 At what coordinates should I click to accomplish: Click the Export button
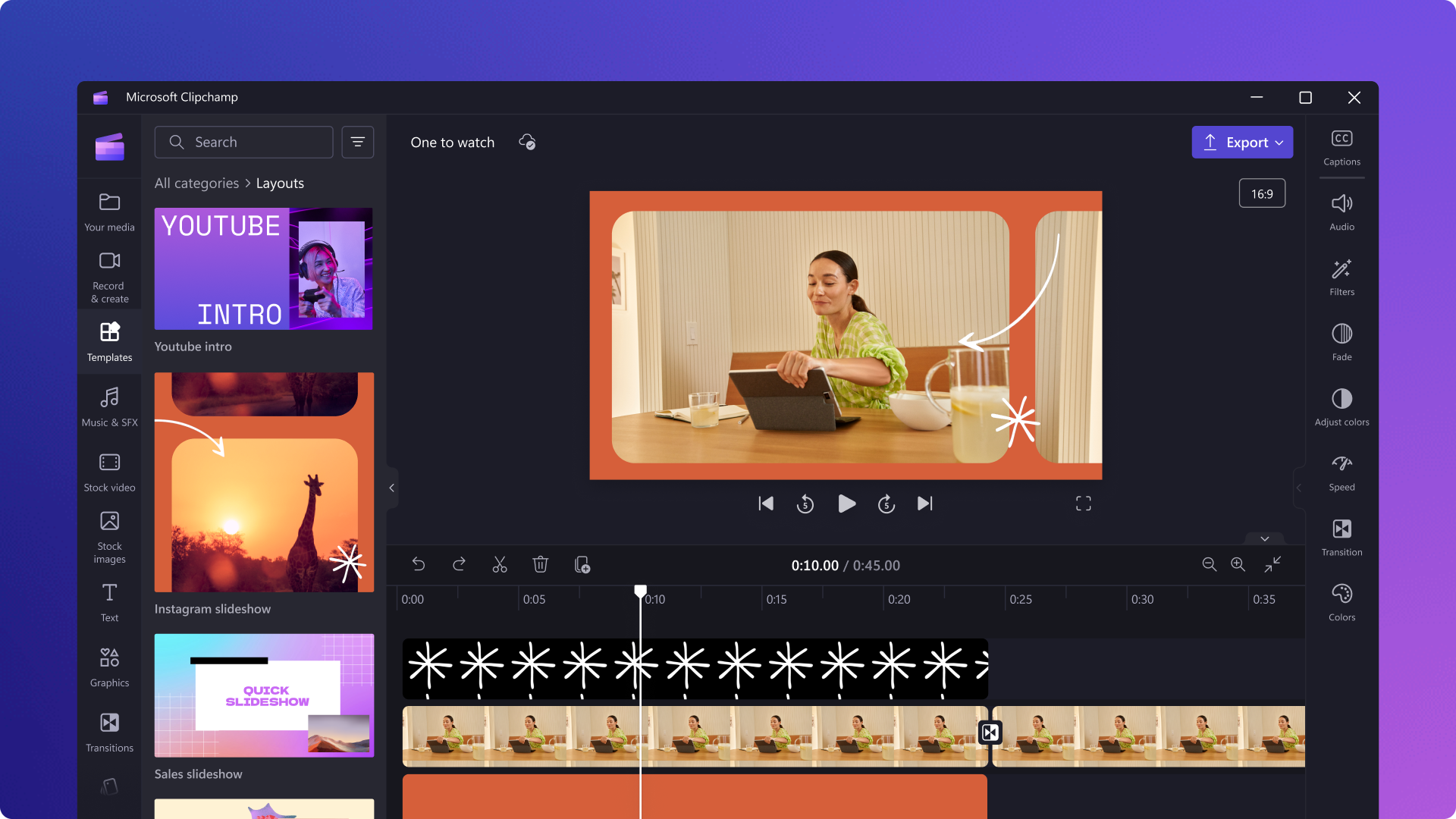[x=1242, y=141]
